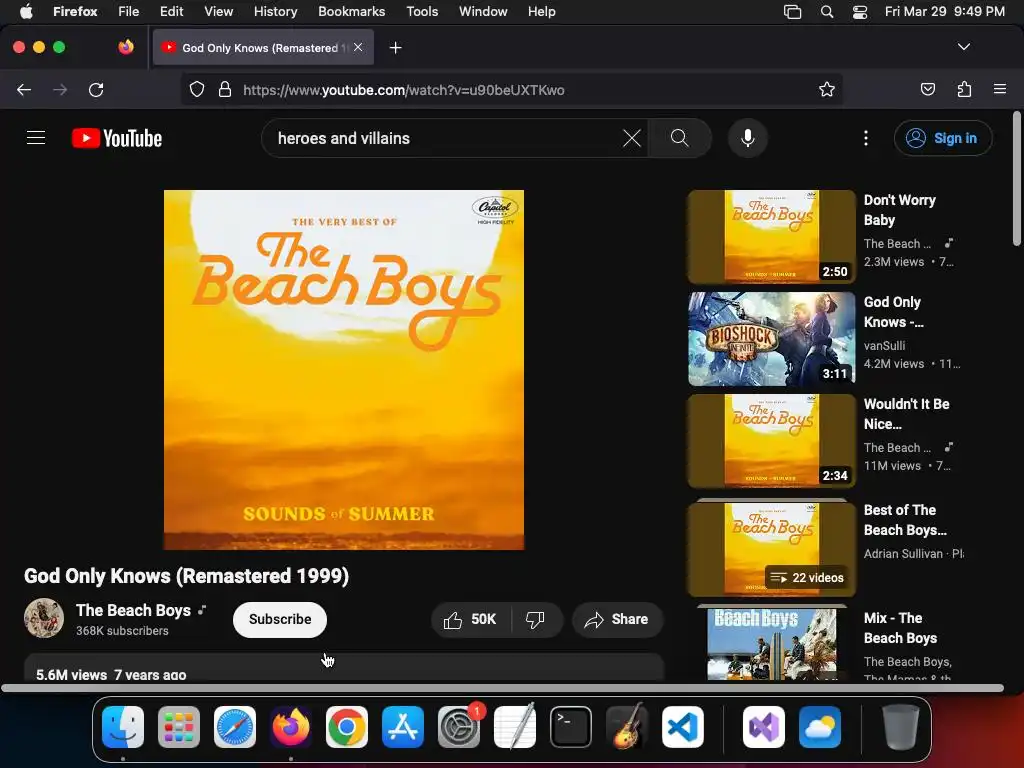The height and width of the screenshot is (768, 1024).
Task: Open Google Chrome from the dock
Action: tap(347, 727)
